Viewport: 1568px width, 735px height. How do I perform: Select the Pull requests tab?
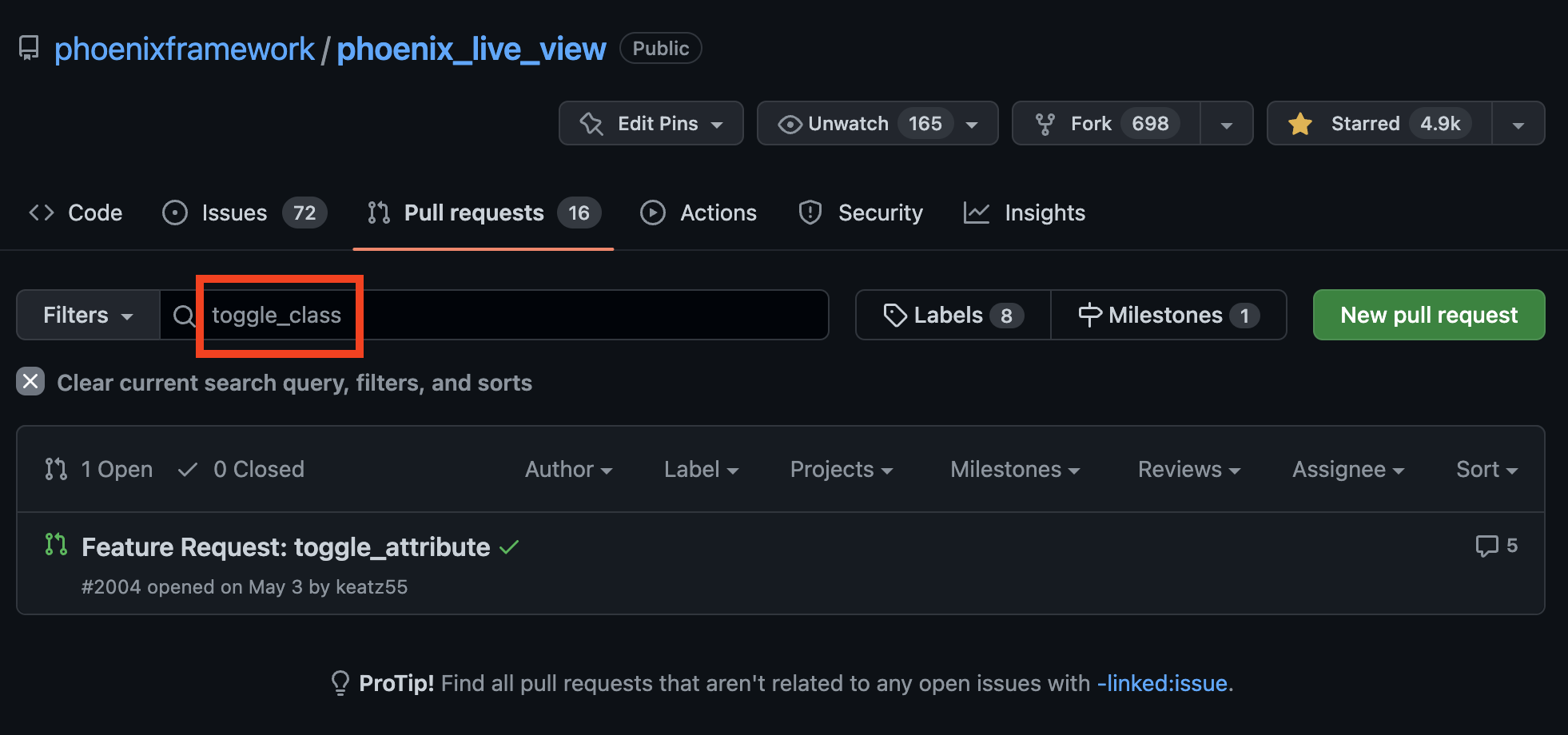[x=484, y=213]
